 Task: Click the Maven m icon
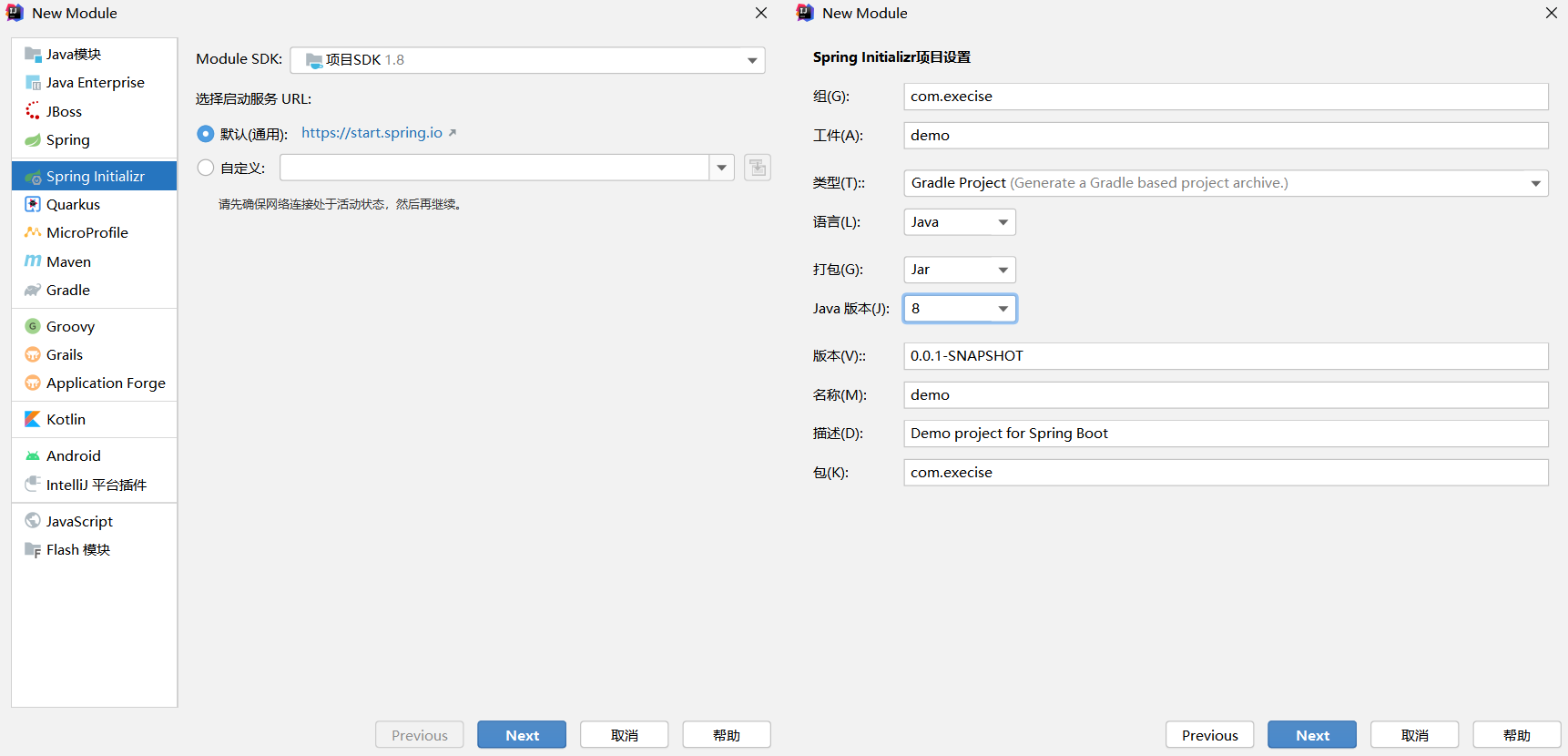coord(33,261)
